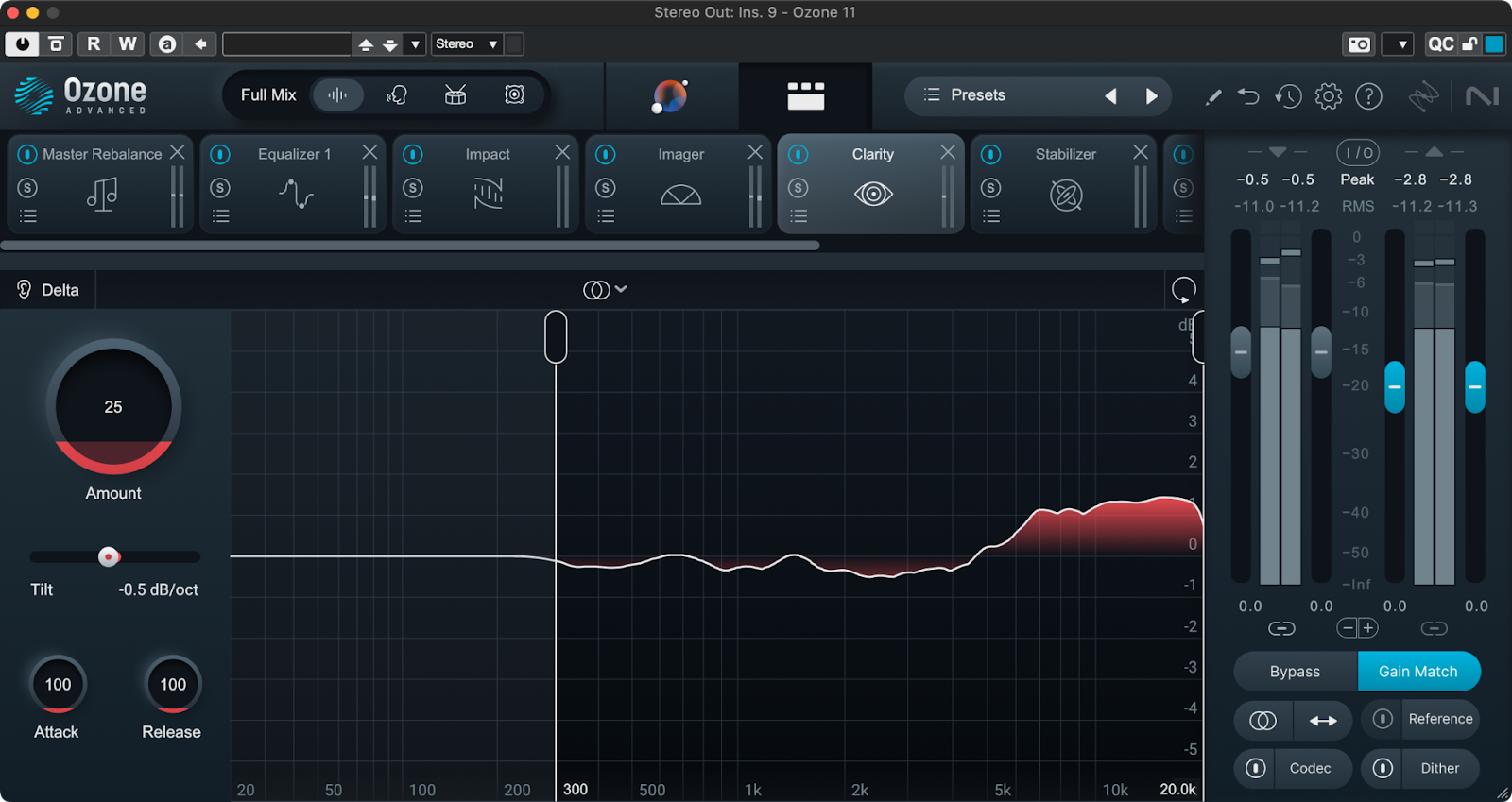Click the pencil edit icon
Screen dimensions: 1512x802
pos(1213,96)
